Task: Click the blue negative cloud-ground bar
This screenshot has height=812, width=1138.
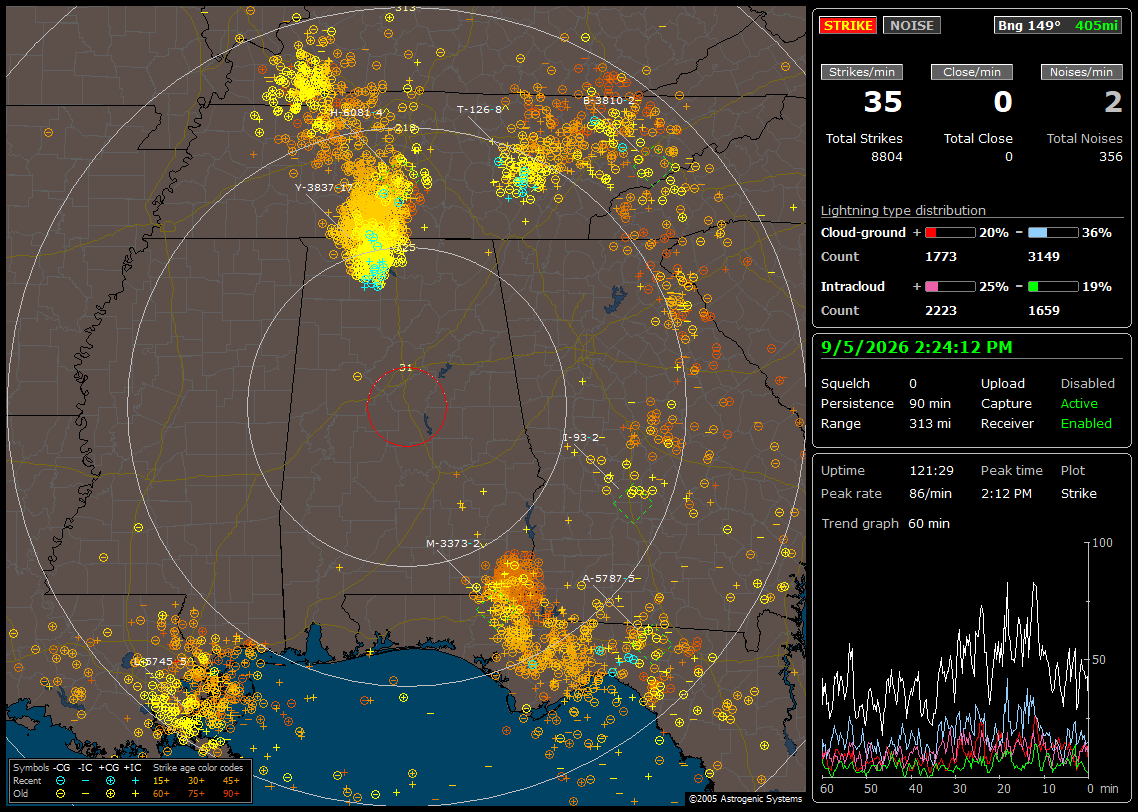Action: (x=1053, y=233)
